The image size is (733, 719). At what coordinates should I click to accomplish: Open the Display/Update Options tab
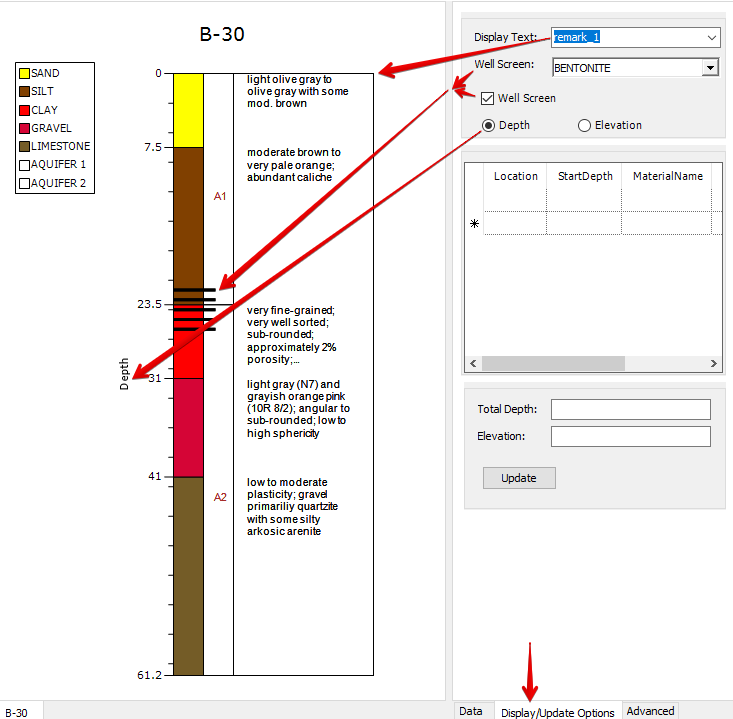click(557, 712)
